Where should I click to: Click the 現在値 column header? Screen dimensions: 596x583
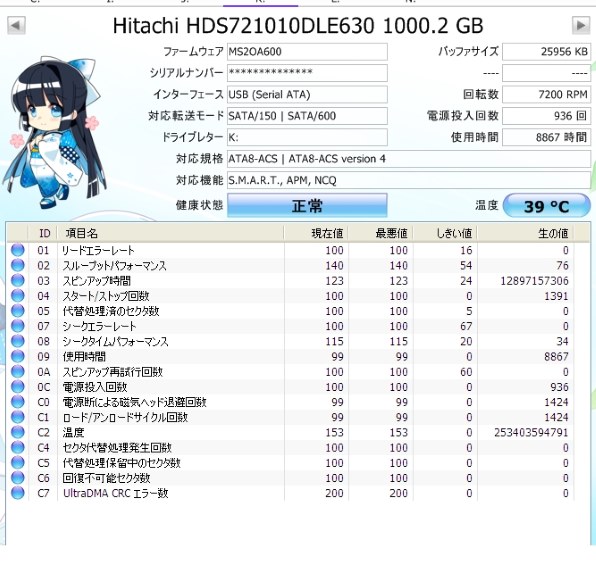click(316, 233)
